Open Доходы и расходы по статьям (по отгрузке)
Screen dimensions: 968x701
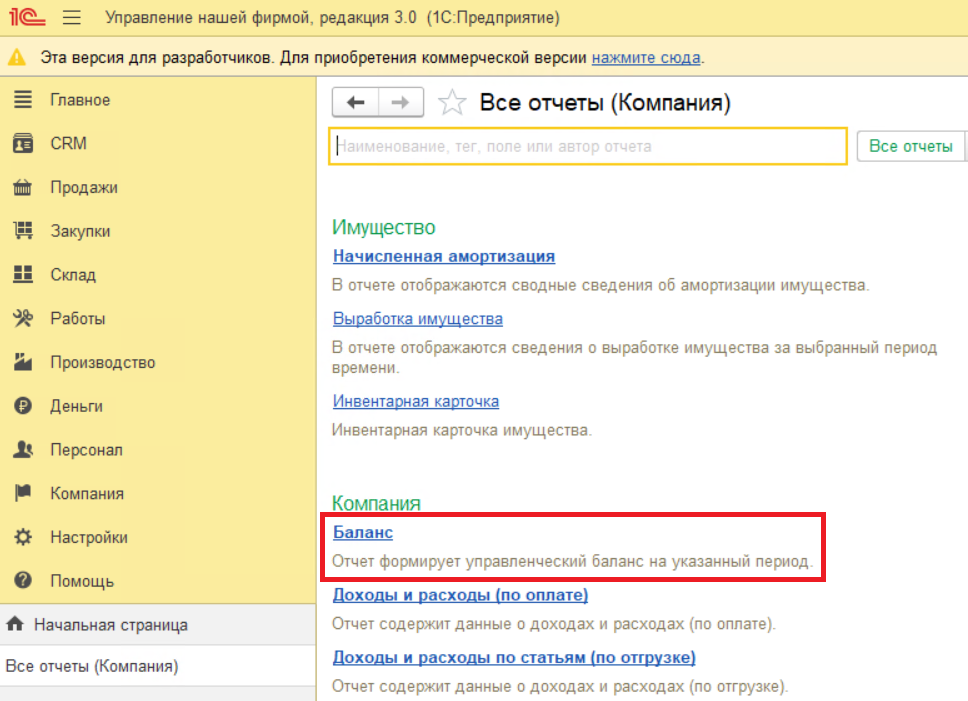(514, 657)
